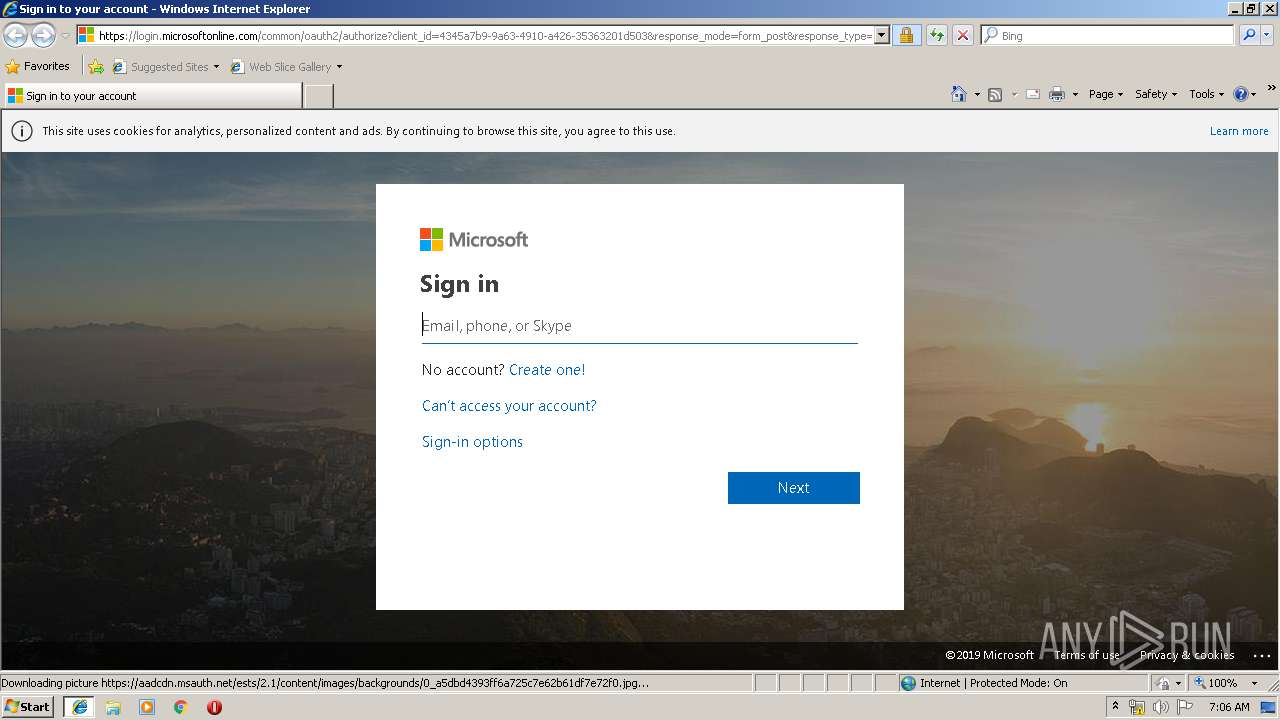The image size is (1280, 720).
Task: Click the Action Center flag tray icon
Action: 1183,707
